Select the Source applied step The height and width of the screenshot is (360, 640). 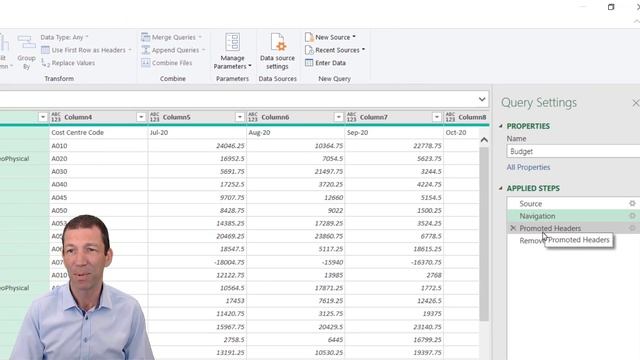pyautogui.click(x=530, y=203)
